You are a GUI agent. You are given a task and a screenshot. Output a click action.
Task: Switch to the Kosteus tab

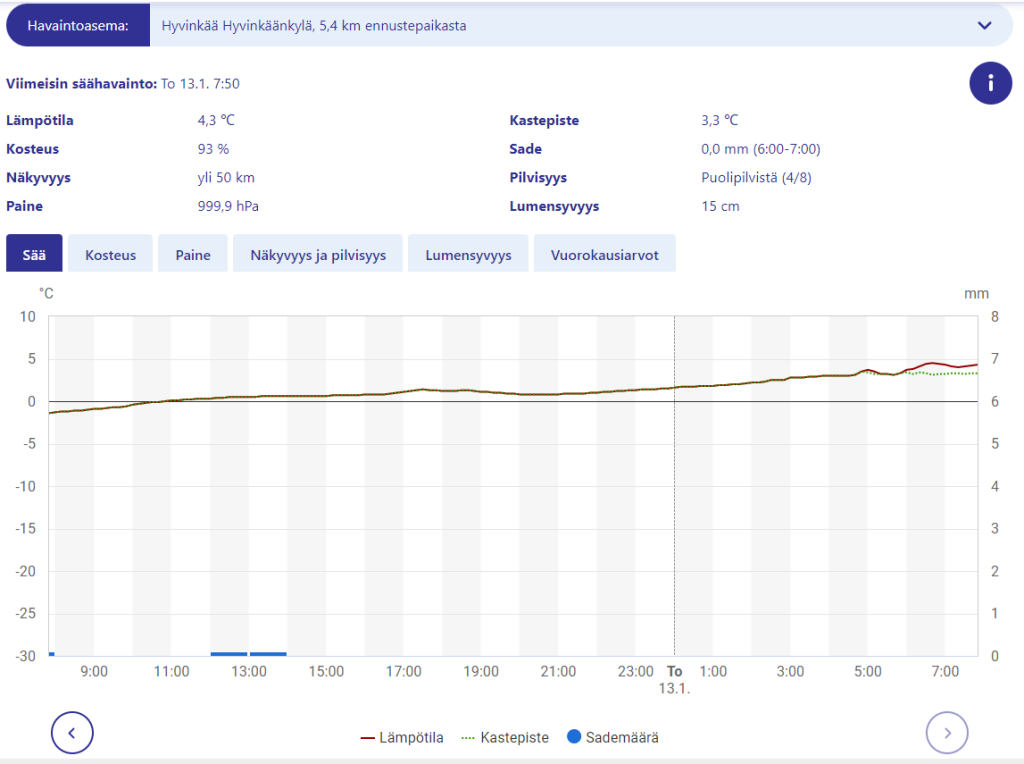tap(110, 254)
